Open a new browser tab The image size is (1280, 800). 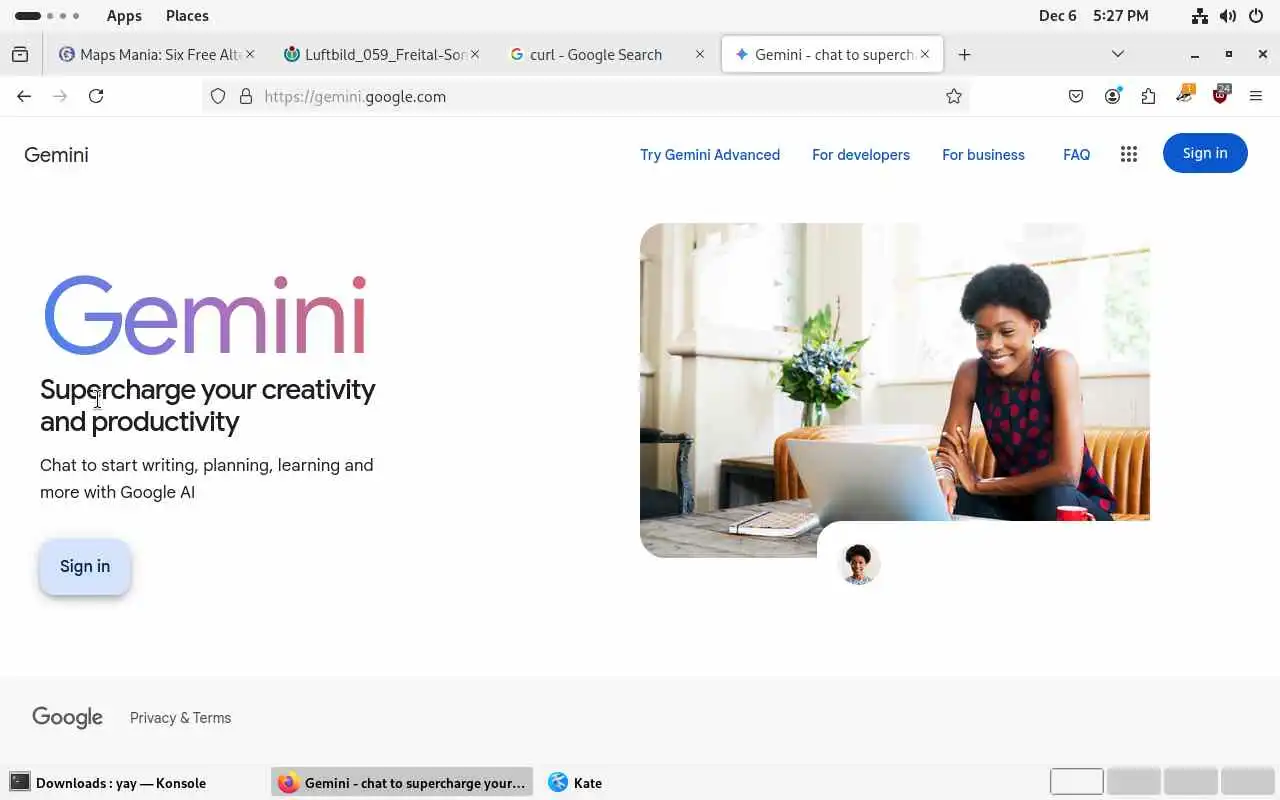(964, 54)
